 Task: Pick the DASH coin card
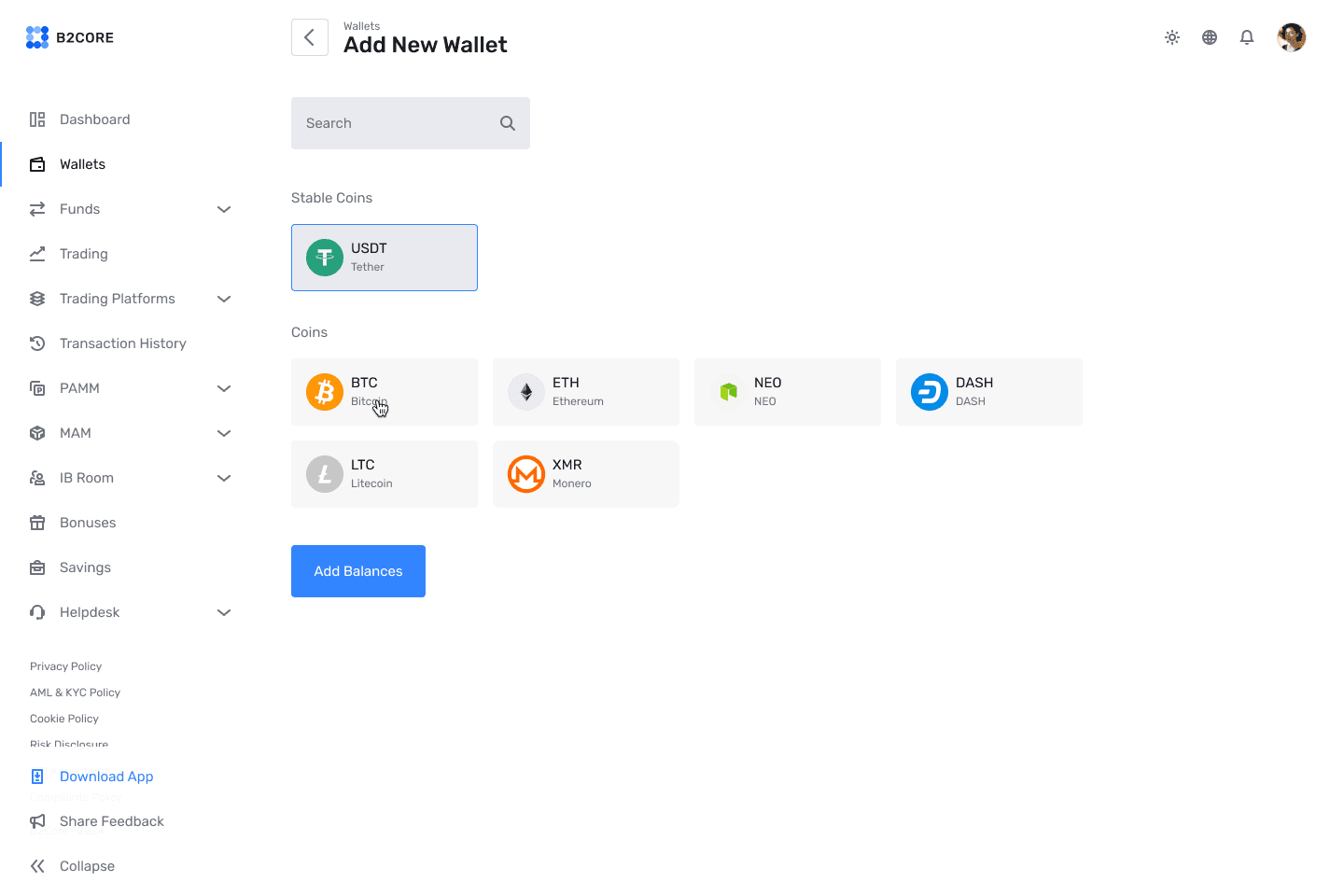988,391
